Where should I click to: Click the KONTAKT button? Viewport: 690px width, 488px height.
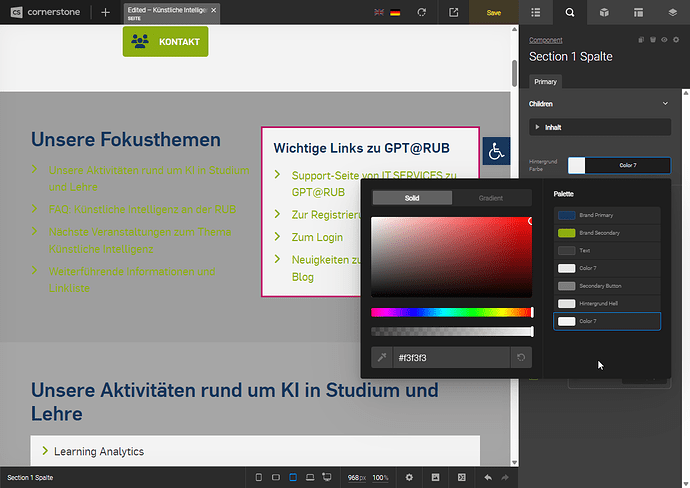(165, 41)
